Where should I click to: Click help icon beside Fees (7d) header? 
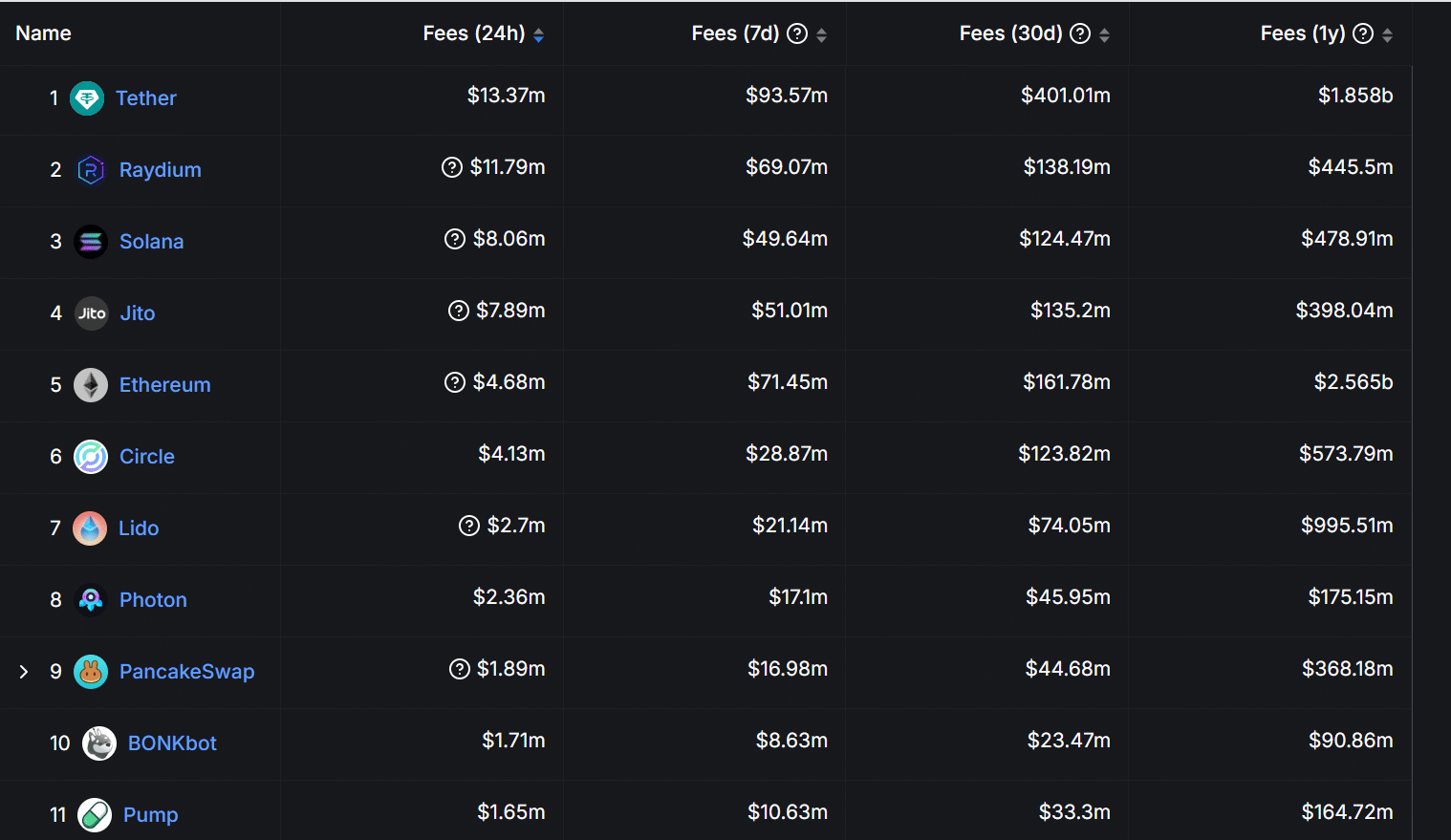(797, 33)
